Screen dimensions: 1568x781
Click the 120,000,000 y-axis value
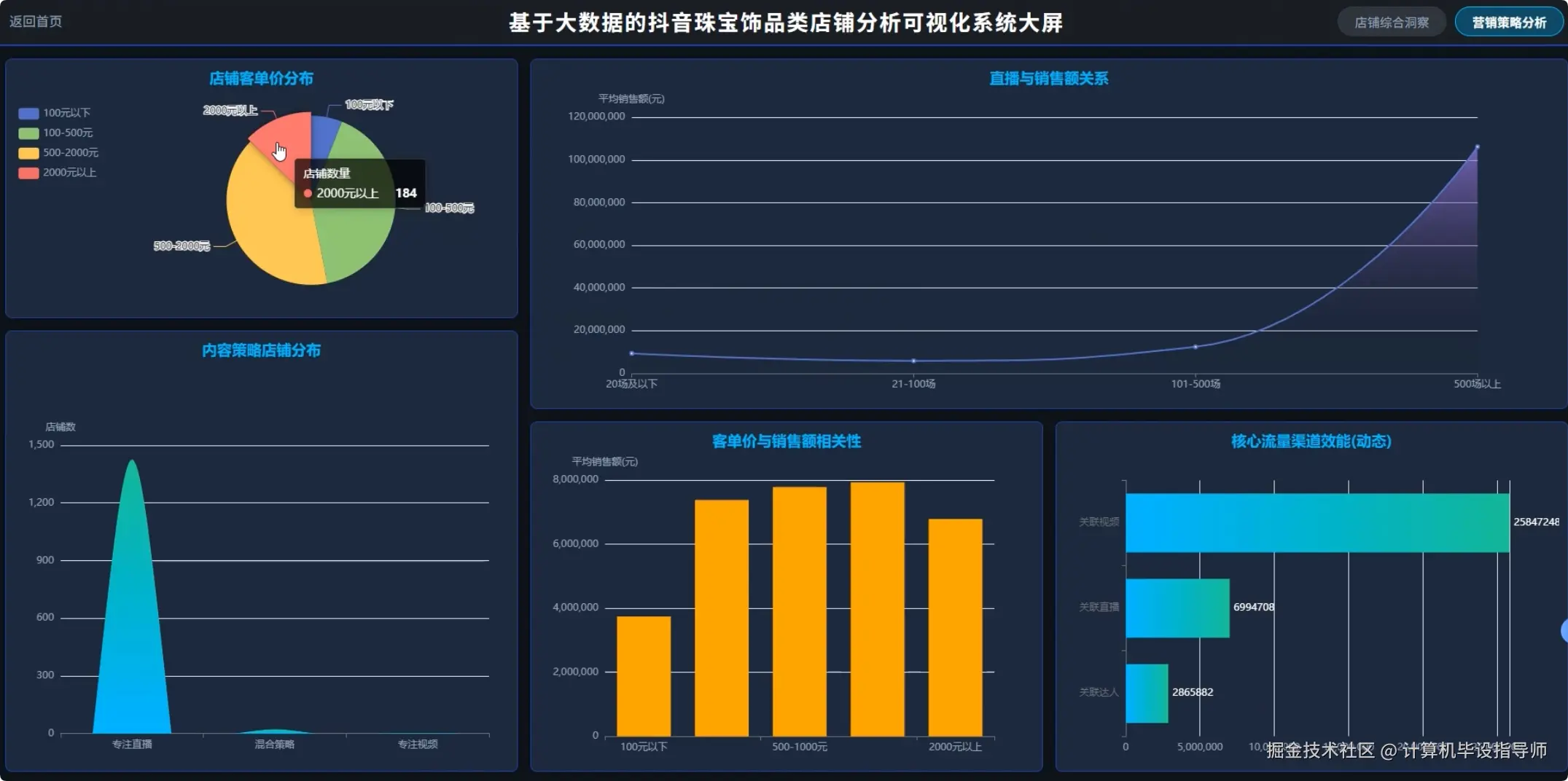596,116
